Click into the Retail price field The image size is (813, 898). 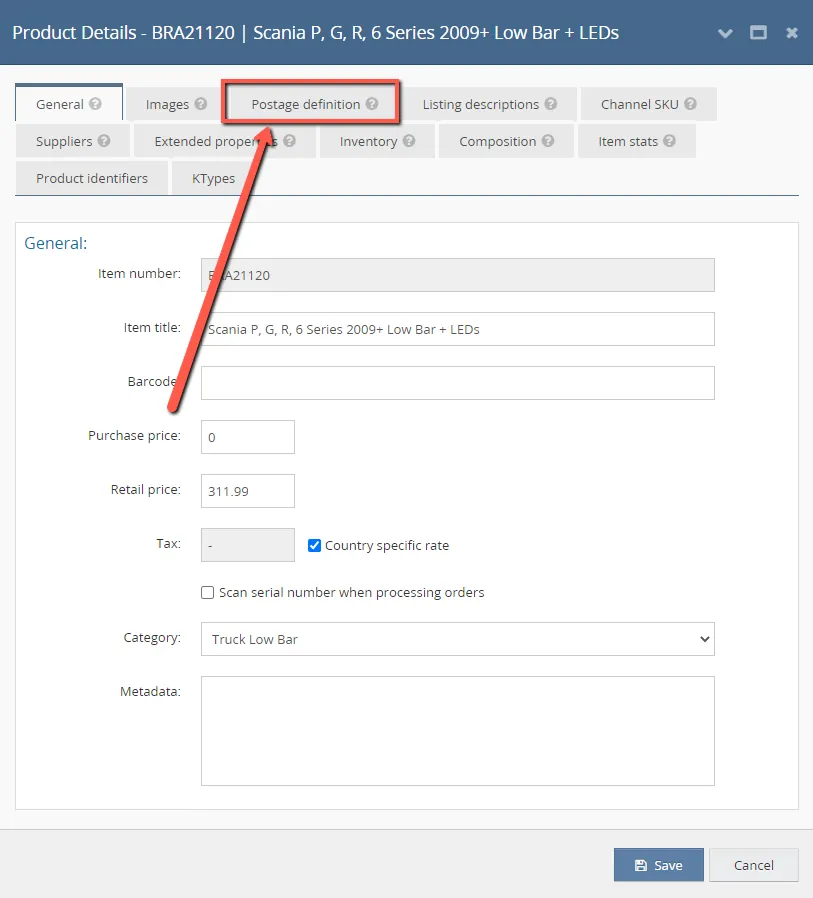click(247, 491)
